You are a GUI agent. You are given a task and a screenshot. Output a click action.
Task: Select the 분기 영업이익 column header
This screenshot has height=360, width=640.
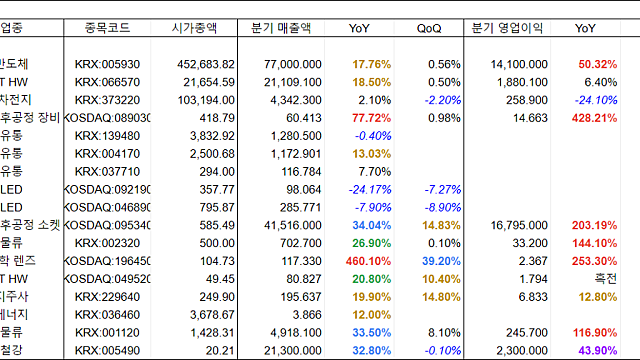point(507,28)
